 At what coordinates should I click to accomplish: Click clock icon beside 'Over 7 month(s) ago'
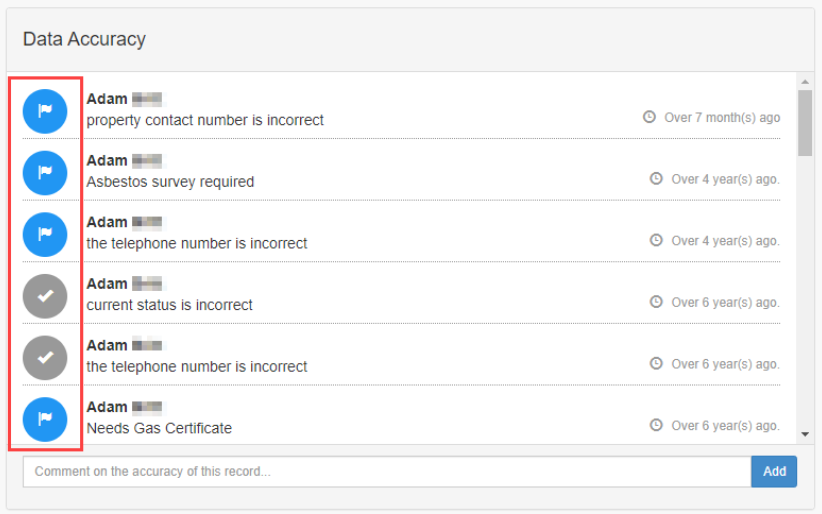649,117
